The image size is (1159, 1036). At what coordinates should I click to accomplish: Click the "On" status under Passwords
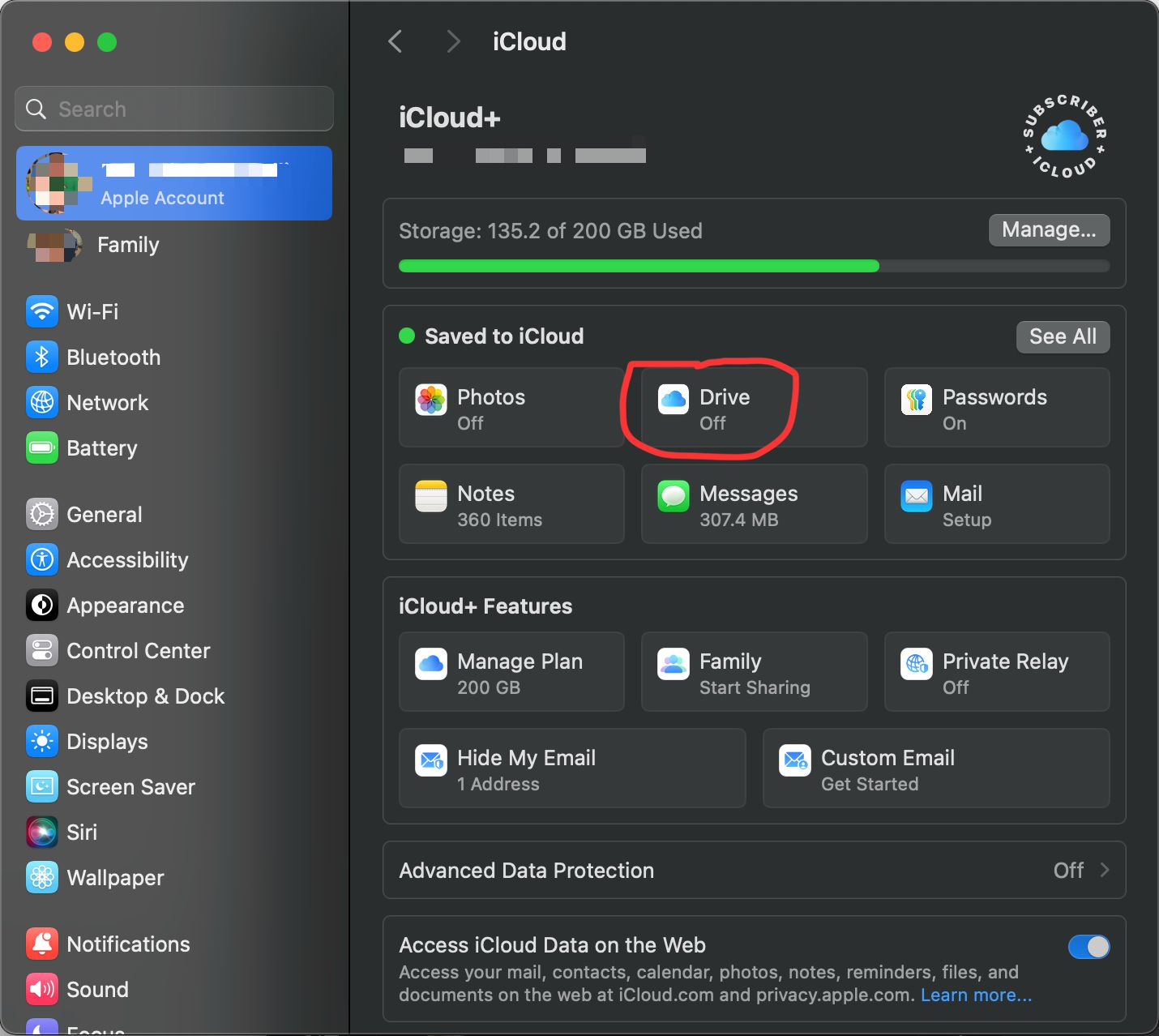pyautogui.click(x=954, y=423)
